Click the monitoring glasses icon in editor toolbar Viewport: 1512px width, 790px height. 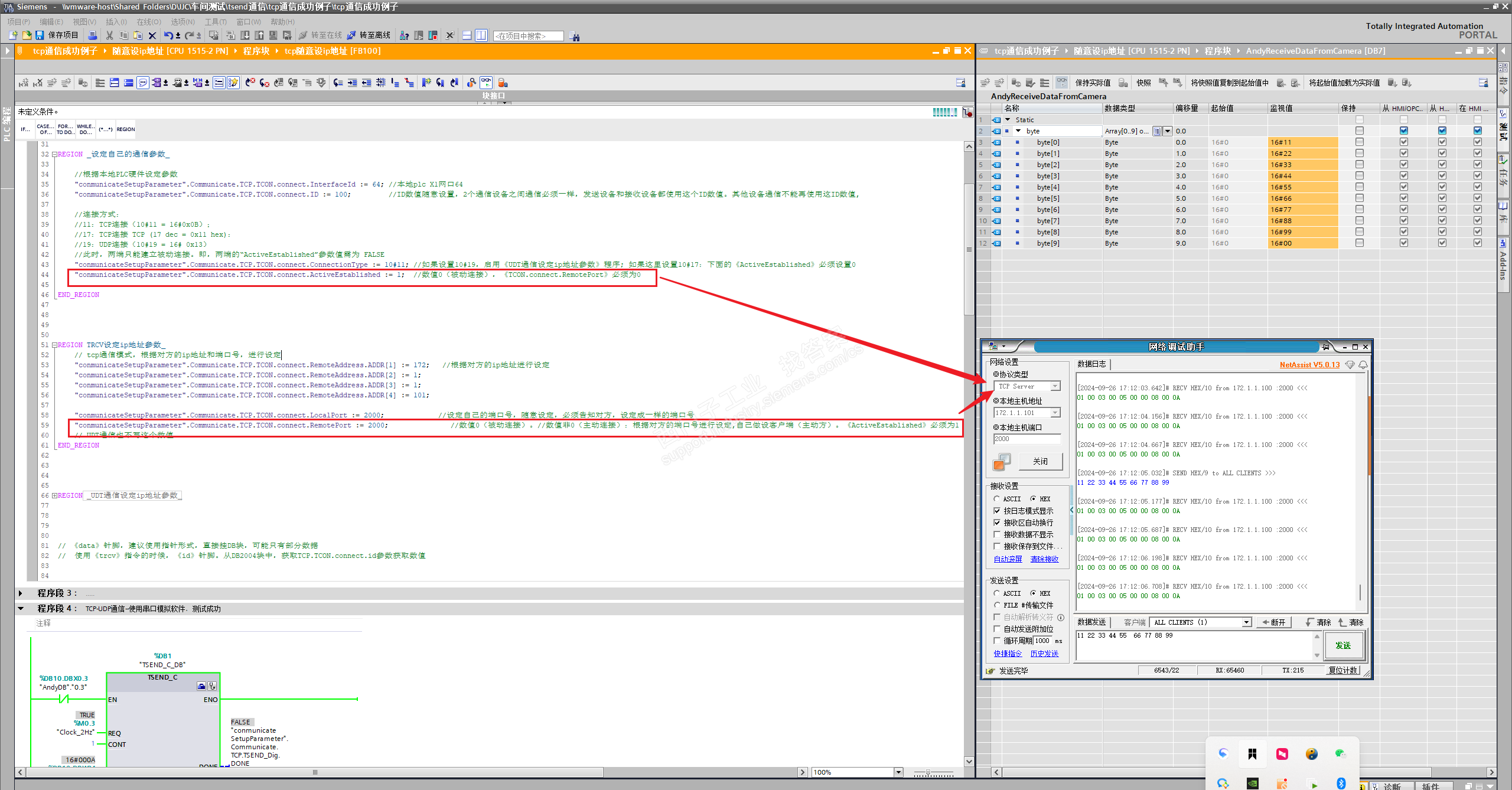coord(486,83)
